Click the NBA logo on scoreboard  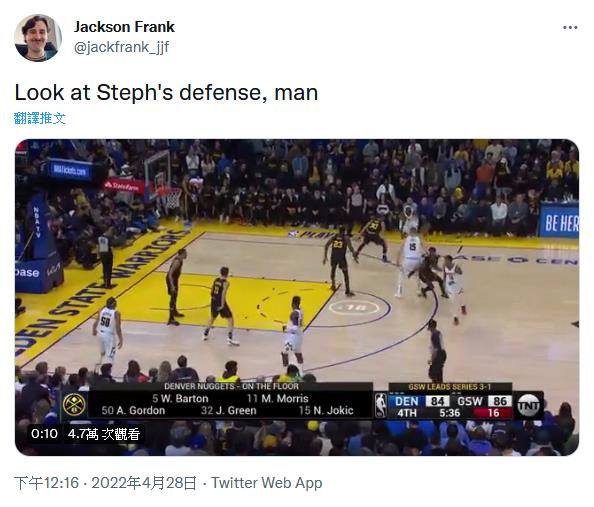(381, 405)
